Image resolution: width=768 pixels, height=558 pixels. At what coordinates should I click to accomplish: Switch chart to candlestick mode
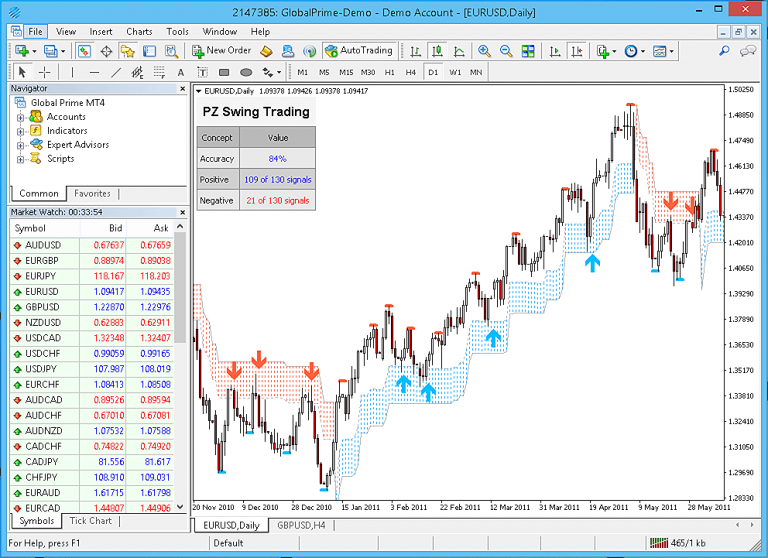[437, 51]
